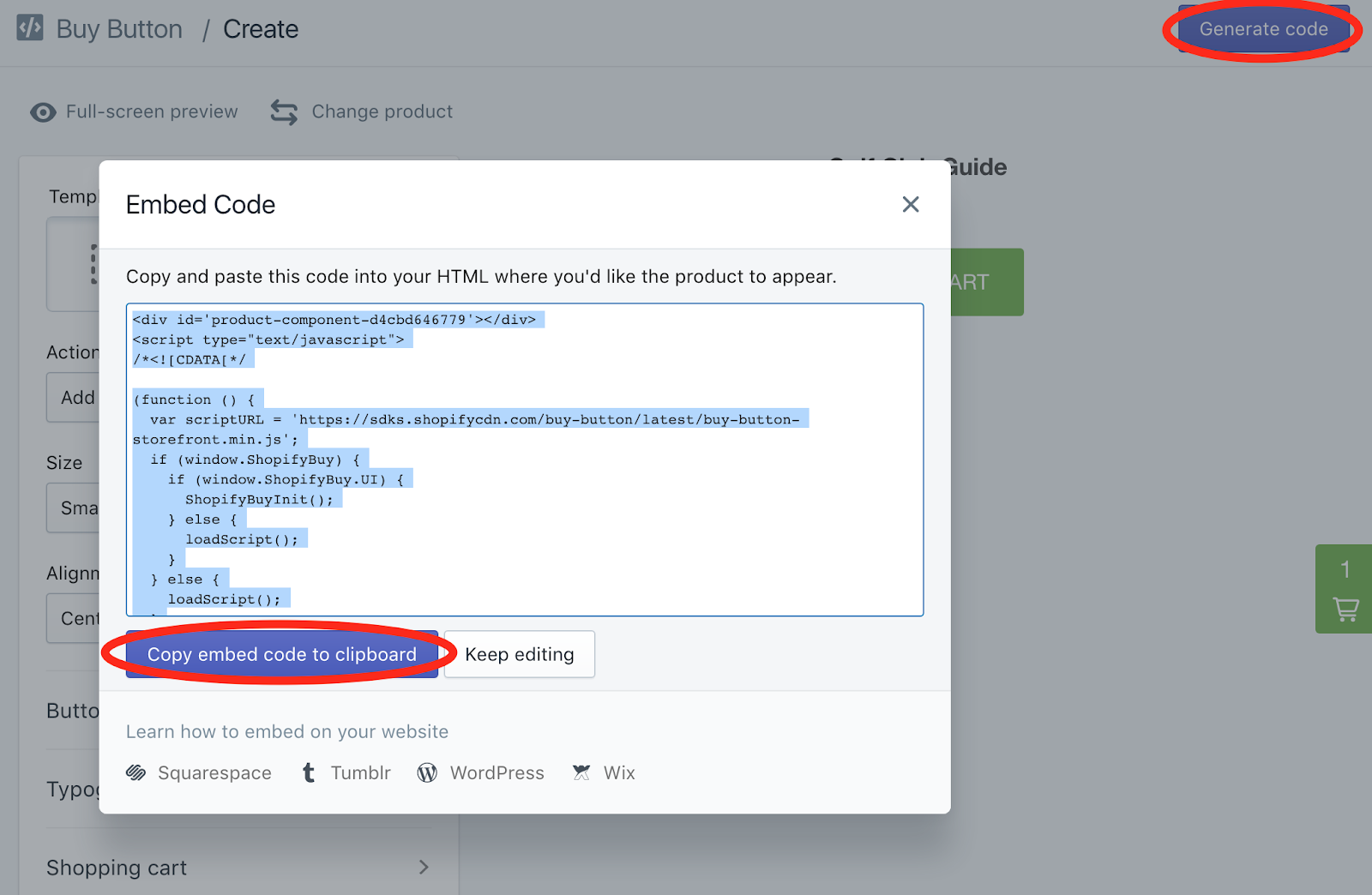
Task: Click the Tumblr logo icon
Action: [309, 772]
